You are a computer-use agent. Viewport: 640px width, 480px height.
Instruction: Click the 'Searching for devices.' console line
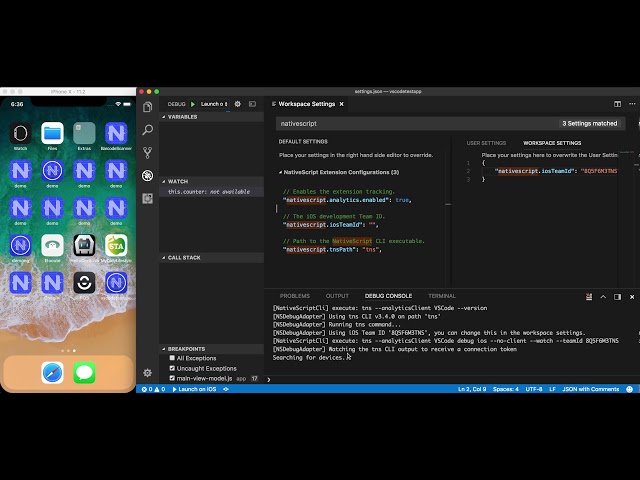(309, 358)
